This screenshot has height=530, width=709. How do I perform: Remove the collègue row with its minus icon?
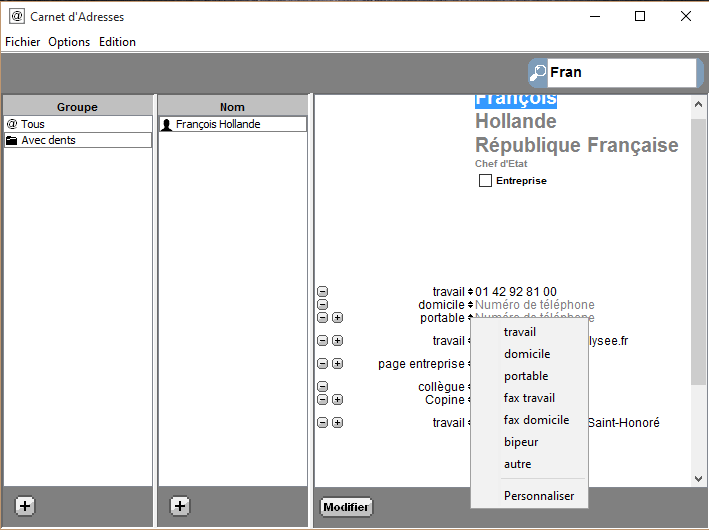coord(322,387)
